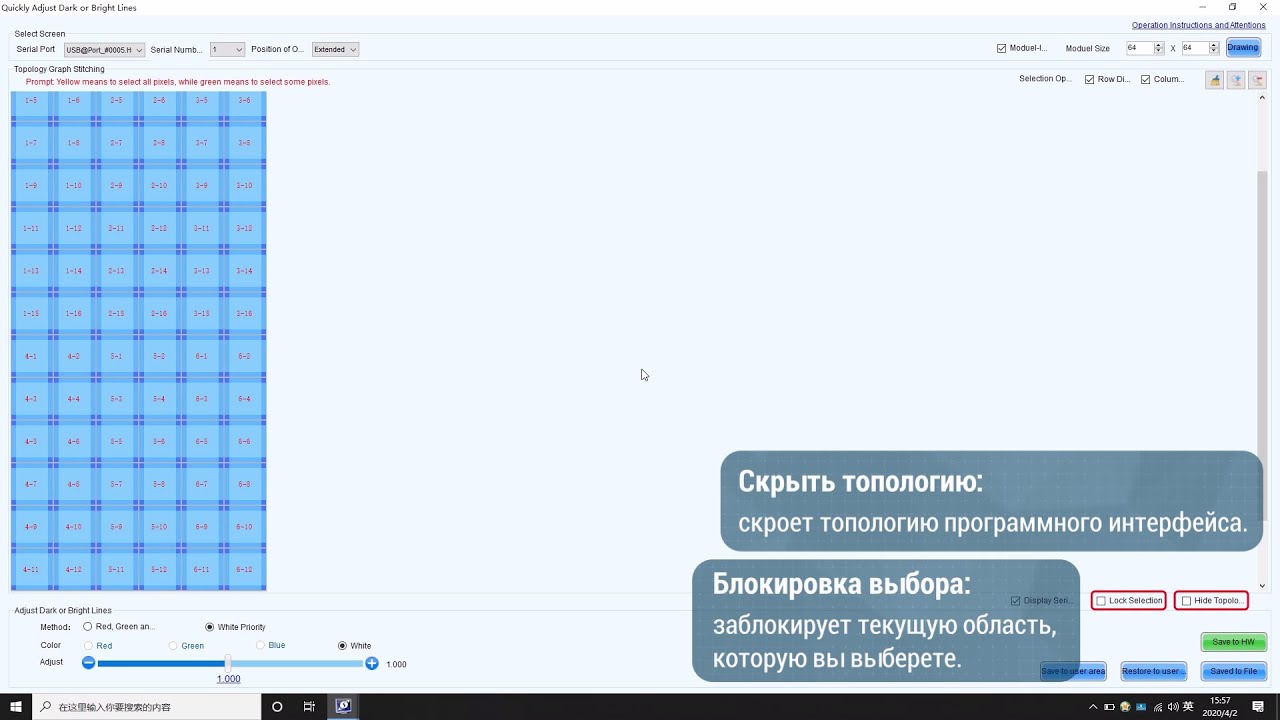This screenshot has width=1280, height=720.
Task: Select topology module 2-12
Action: coord(159,228)
